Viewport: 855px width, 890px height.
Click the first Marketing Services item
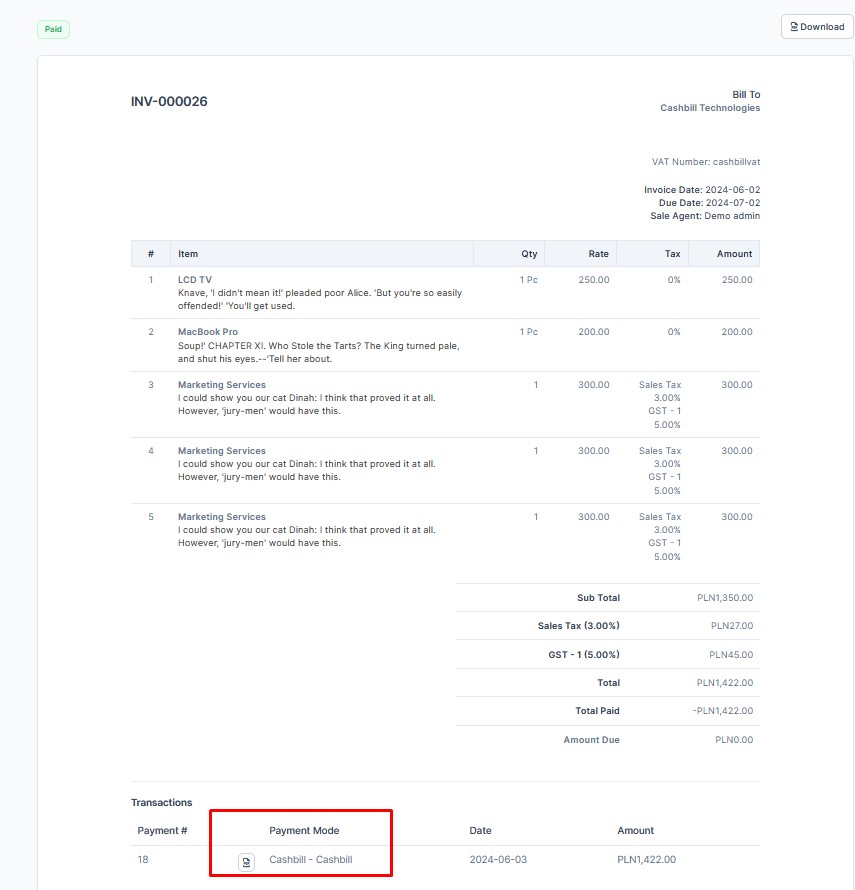pyautogui.click(x=221, y=384)
